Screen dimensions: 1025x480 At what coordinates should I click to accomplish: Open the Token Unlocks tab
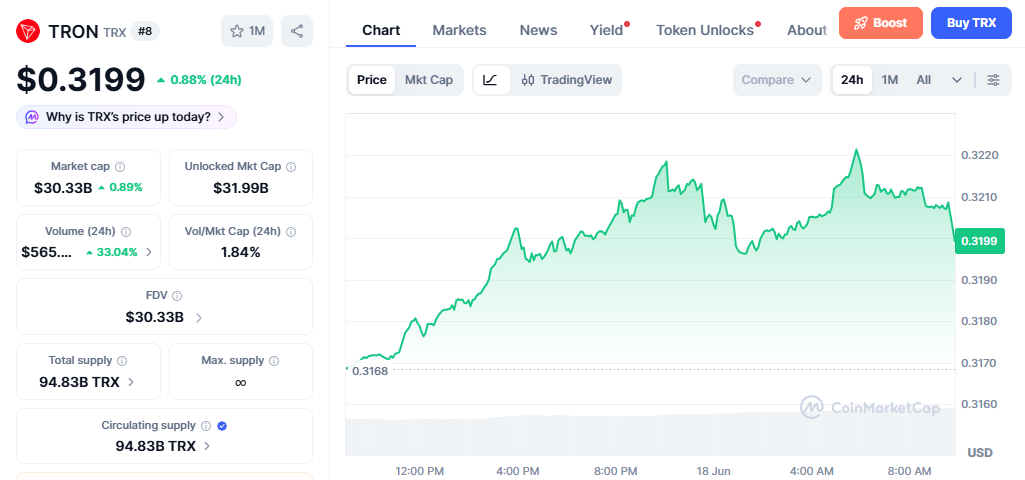pos(705,30)
